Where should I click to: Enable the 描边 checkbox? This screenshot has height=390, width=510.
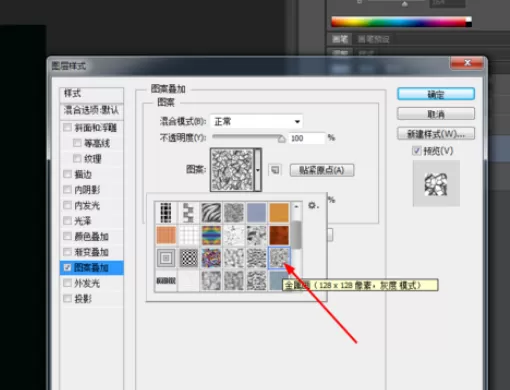coord(67,174)
